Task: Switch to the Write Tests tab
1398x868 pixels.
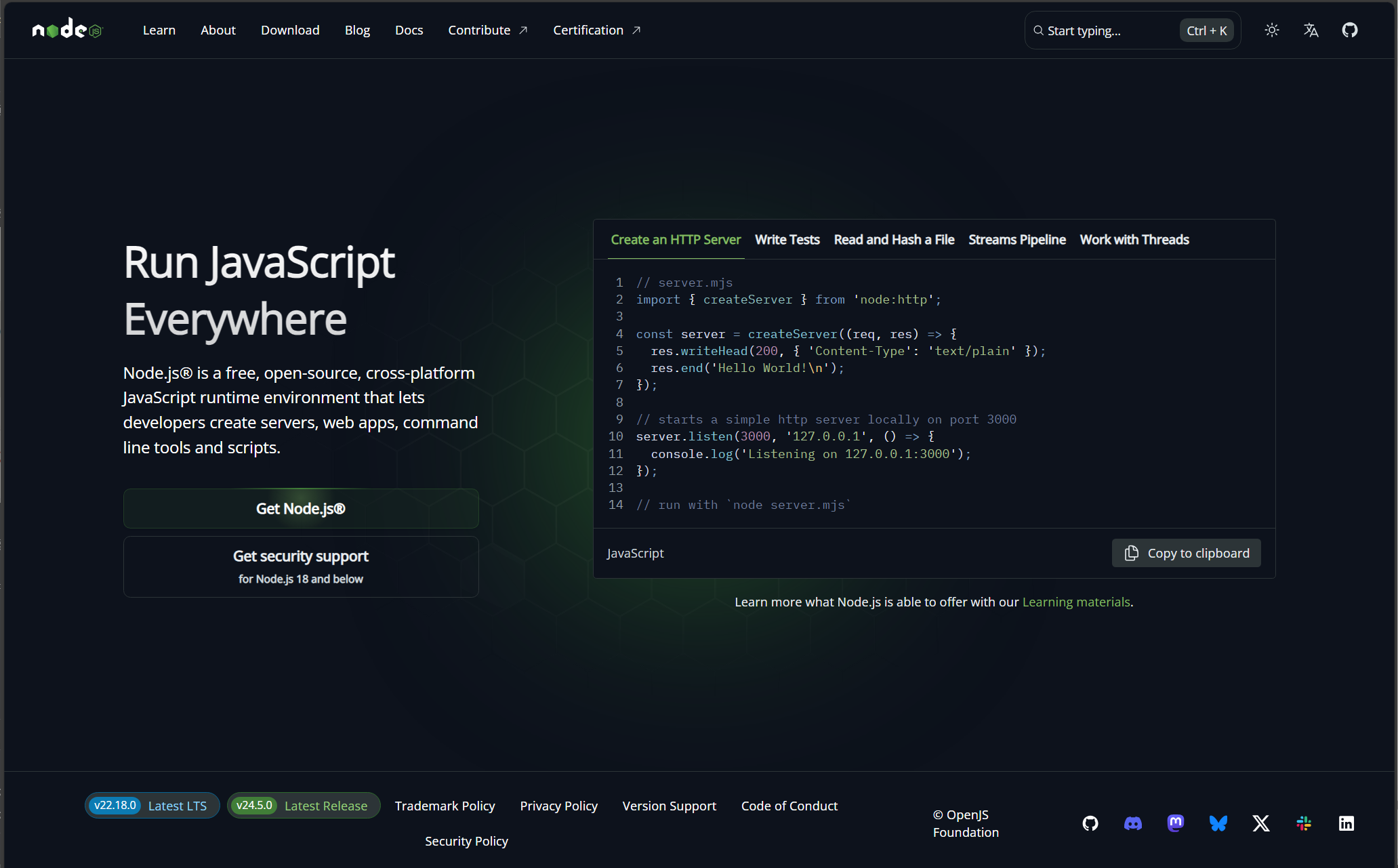Action: [x=787, y=240]
